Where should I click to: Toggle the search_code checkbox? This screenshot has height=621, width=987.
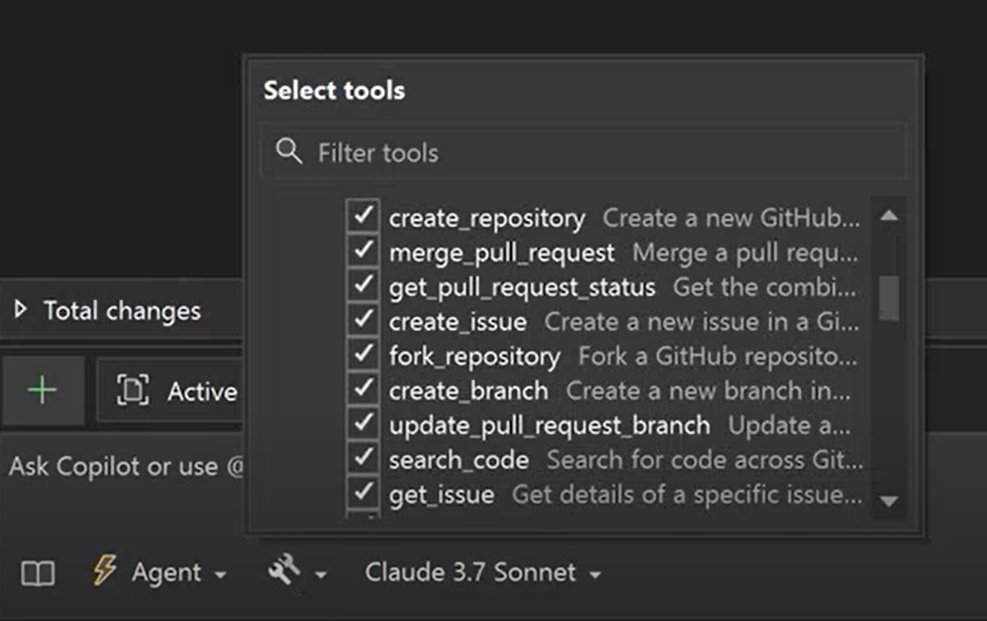(x=362, y=459)
